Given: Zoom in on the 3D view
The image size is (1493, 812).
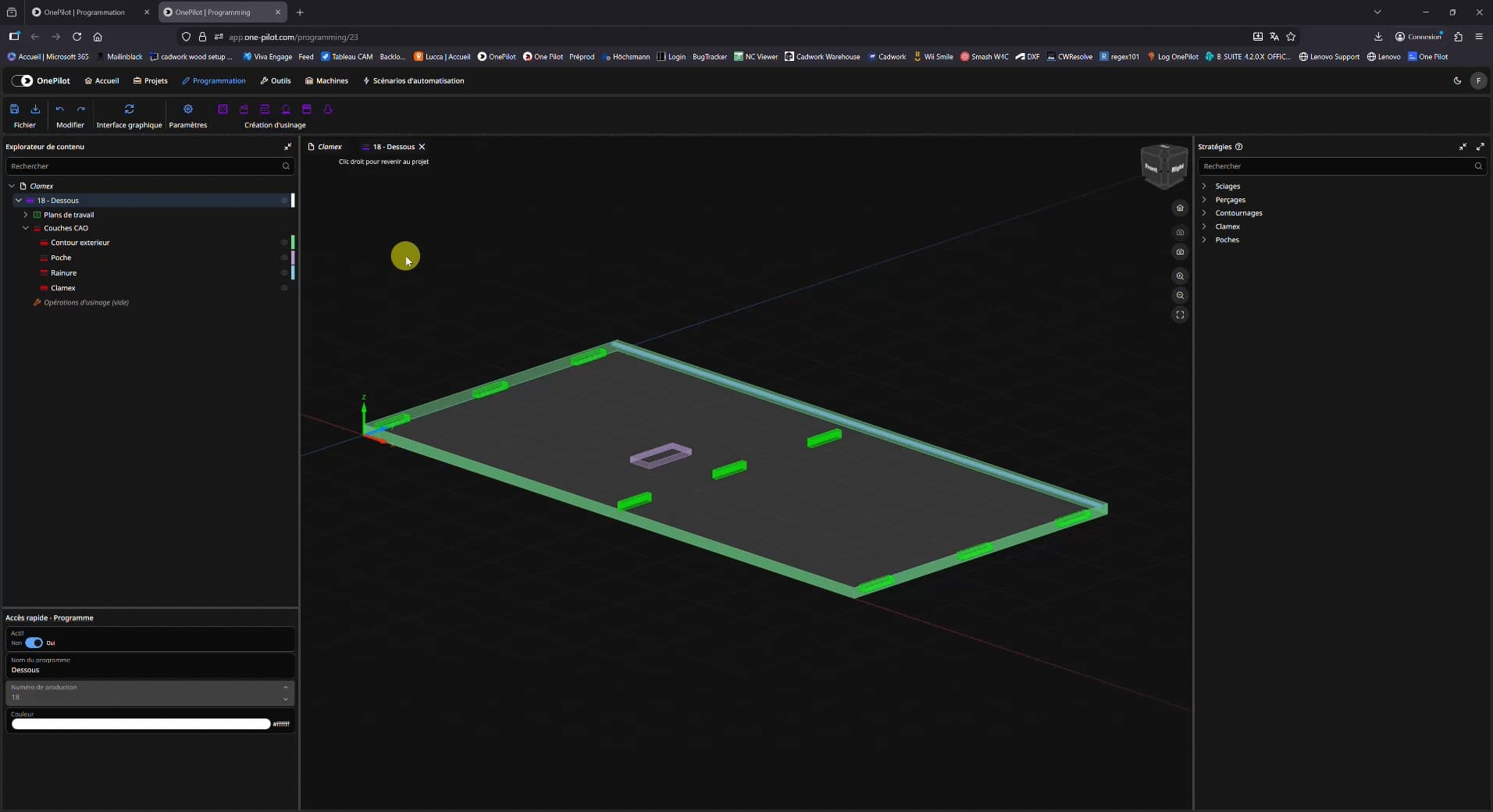Looking at the screenshot, I should tap(1180, 276).
